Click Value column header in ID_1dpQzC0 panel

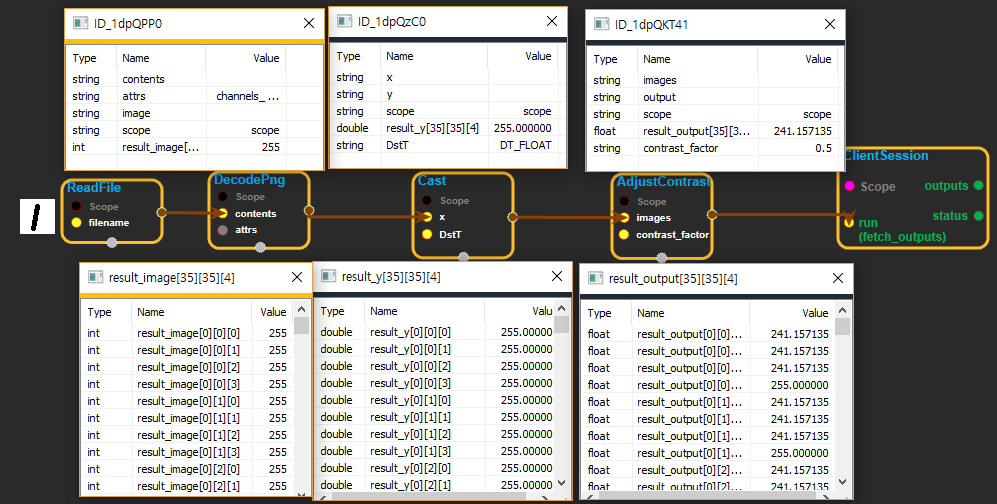538,56
